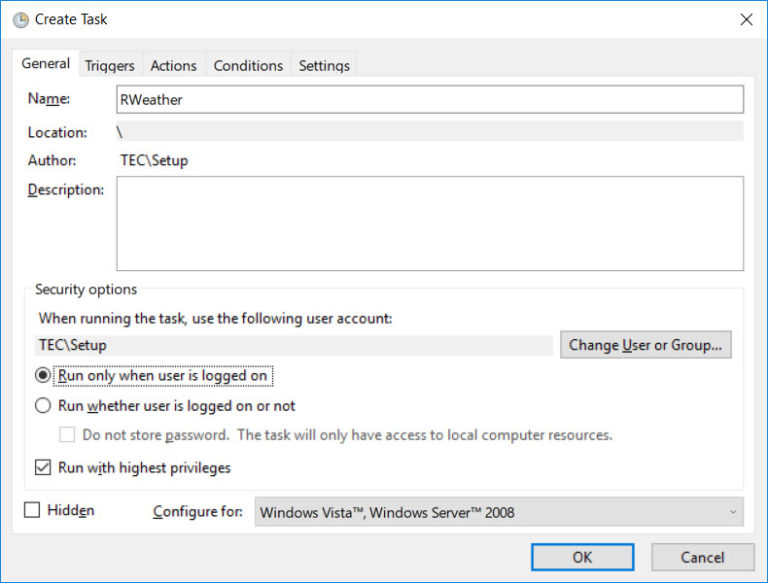Open the Triggers tab

coord(109,66)
